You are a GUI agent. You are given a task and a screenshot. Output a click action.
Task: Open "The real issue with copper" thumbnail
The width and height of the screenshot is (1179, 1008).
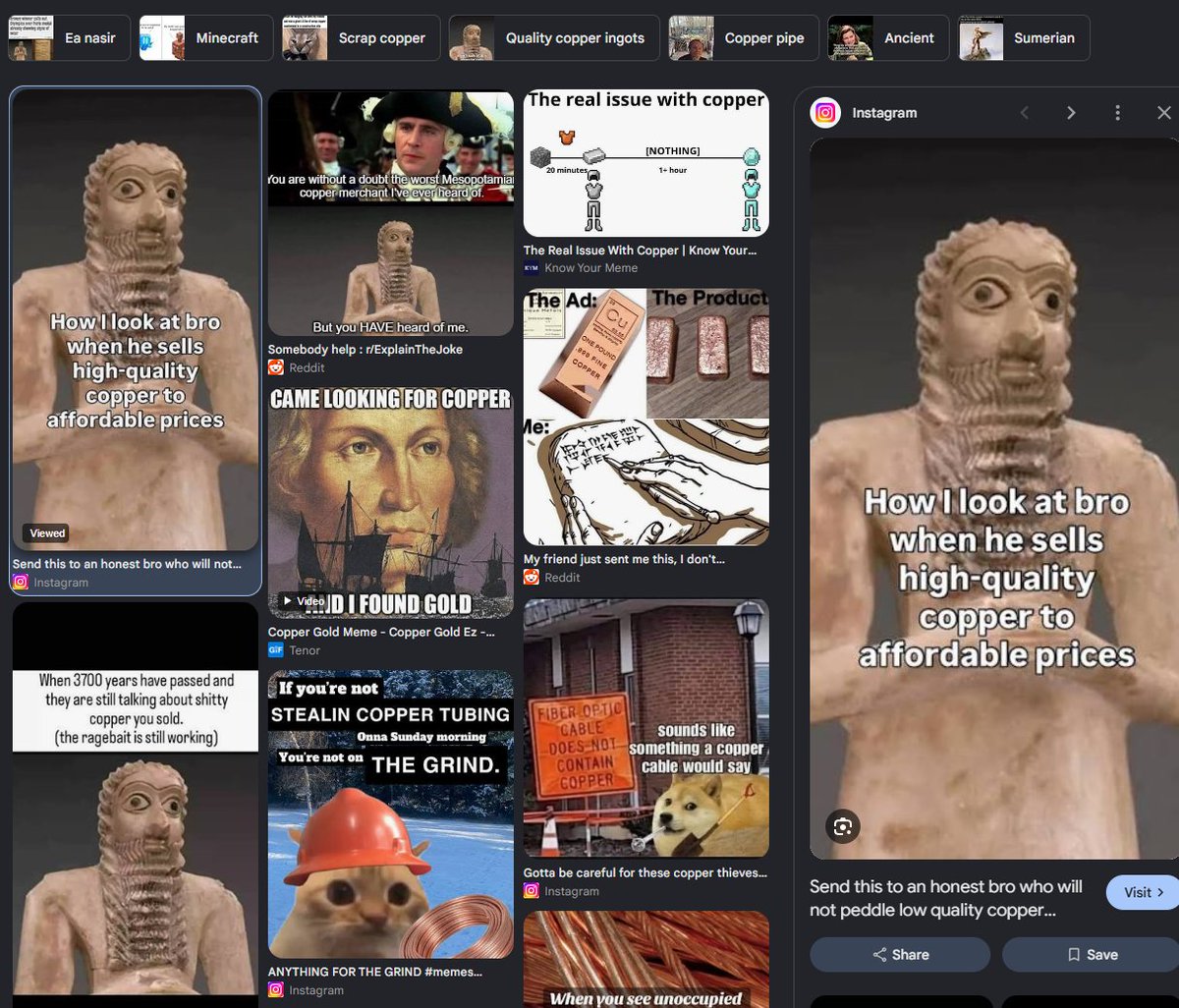pyautogui.click(x=646, y=163)
